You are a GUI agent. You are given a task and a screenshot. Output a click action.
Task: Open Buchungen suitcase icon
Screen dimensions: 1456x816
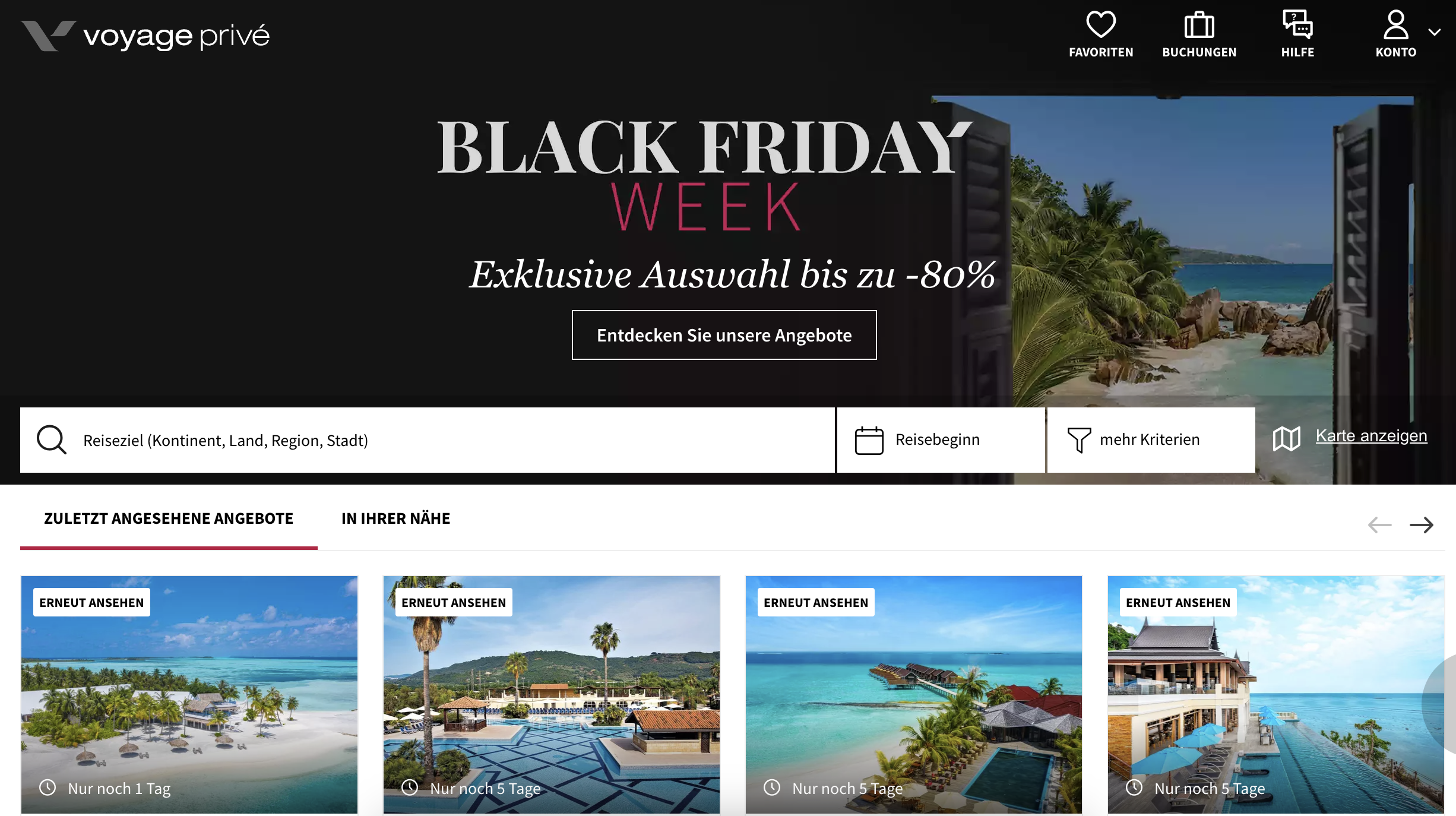[1199, 25]
